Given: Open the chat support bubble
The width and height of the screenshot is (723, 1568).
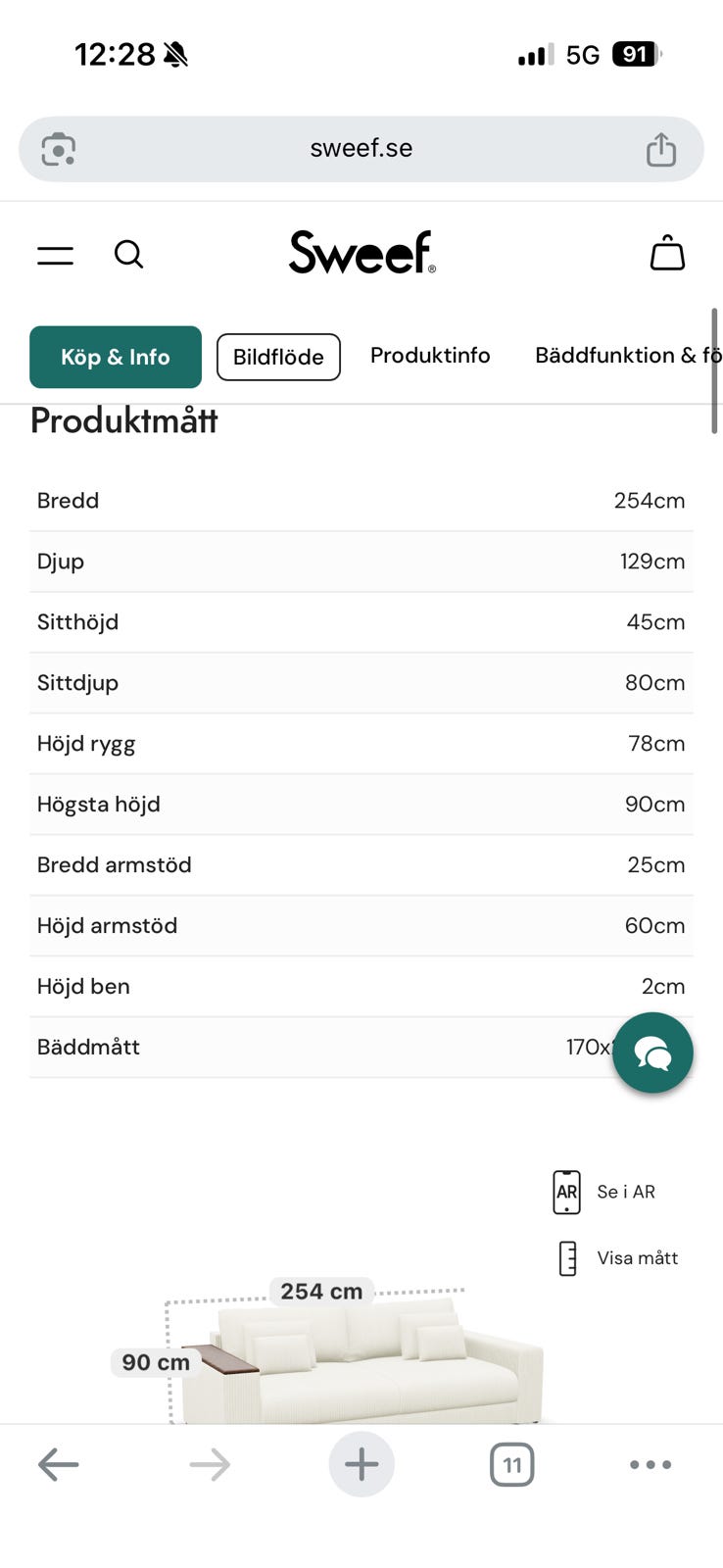Looking at the screenshot, I should point(652,1053).
